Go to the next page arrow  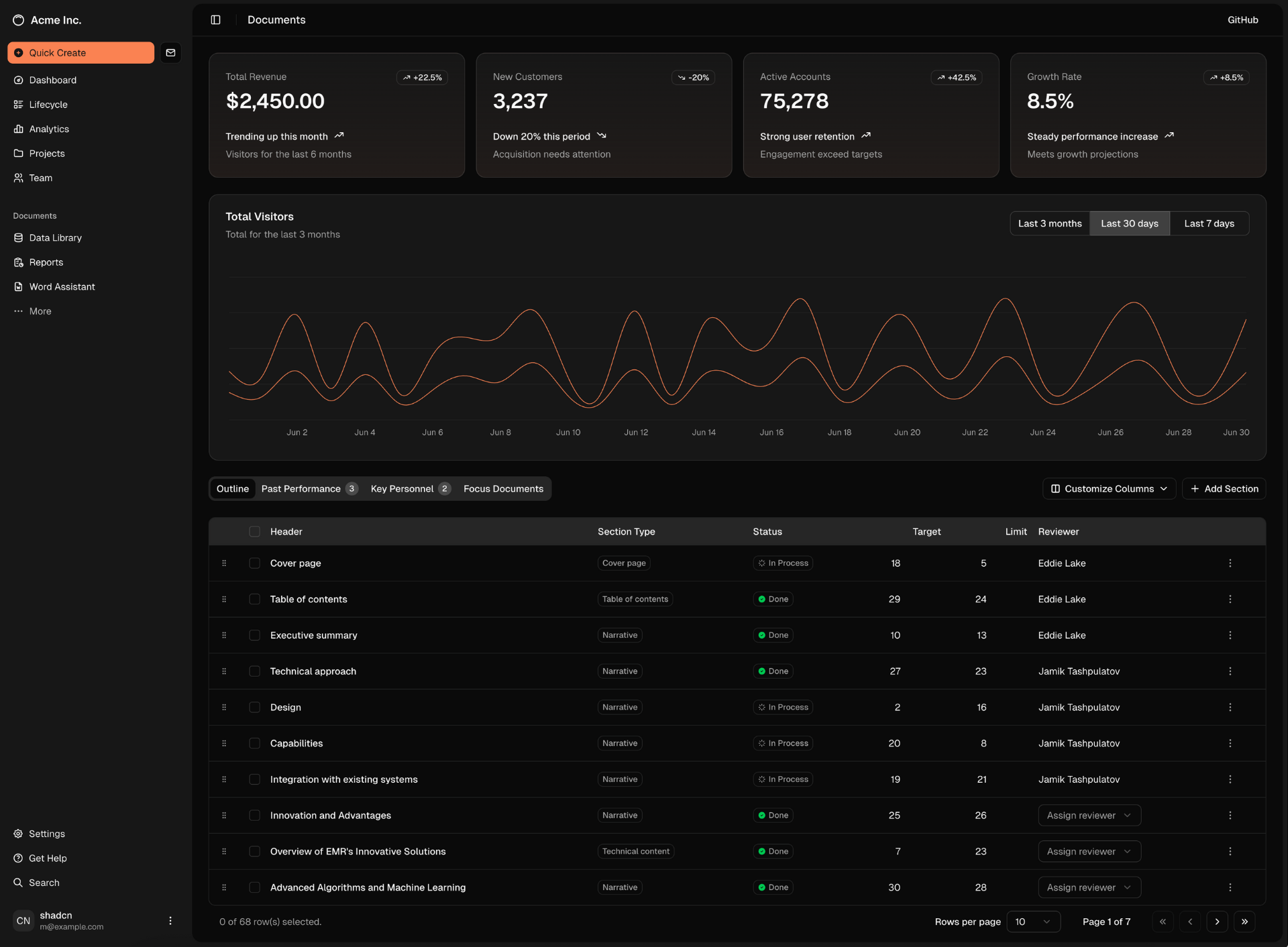[1217, 922]
